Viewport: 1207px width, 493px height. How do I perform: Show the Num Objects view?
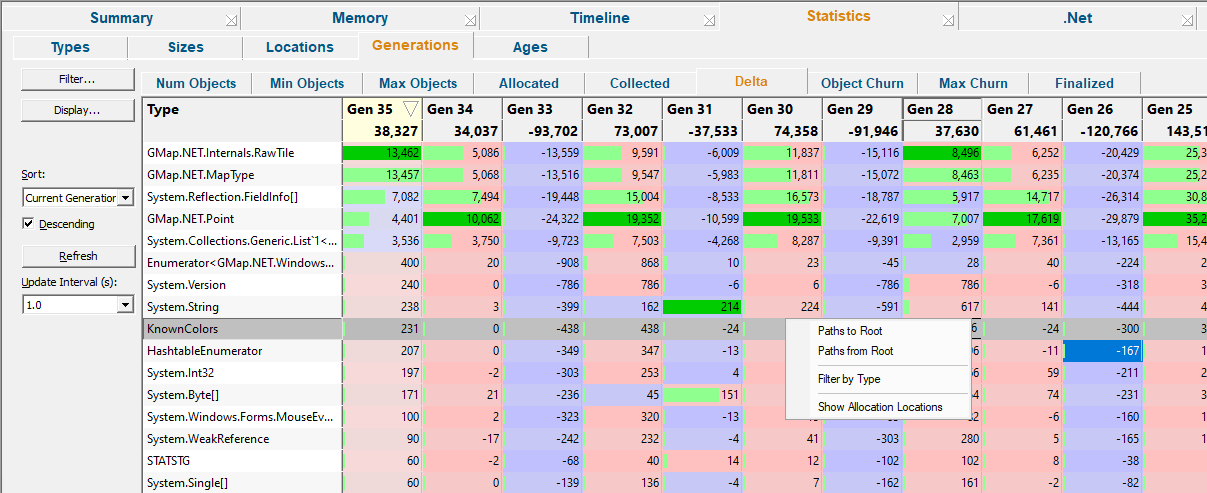coord(197,83)
